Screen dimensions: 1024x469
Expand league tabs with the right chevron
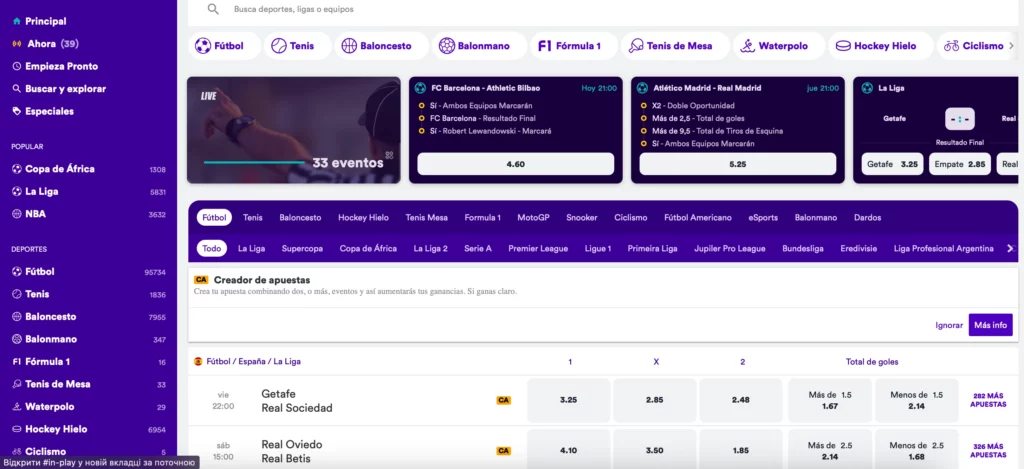pos(1011,248)
